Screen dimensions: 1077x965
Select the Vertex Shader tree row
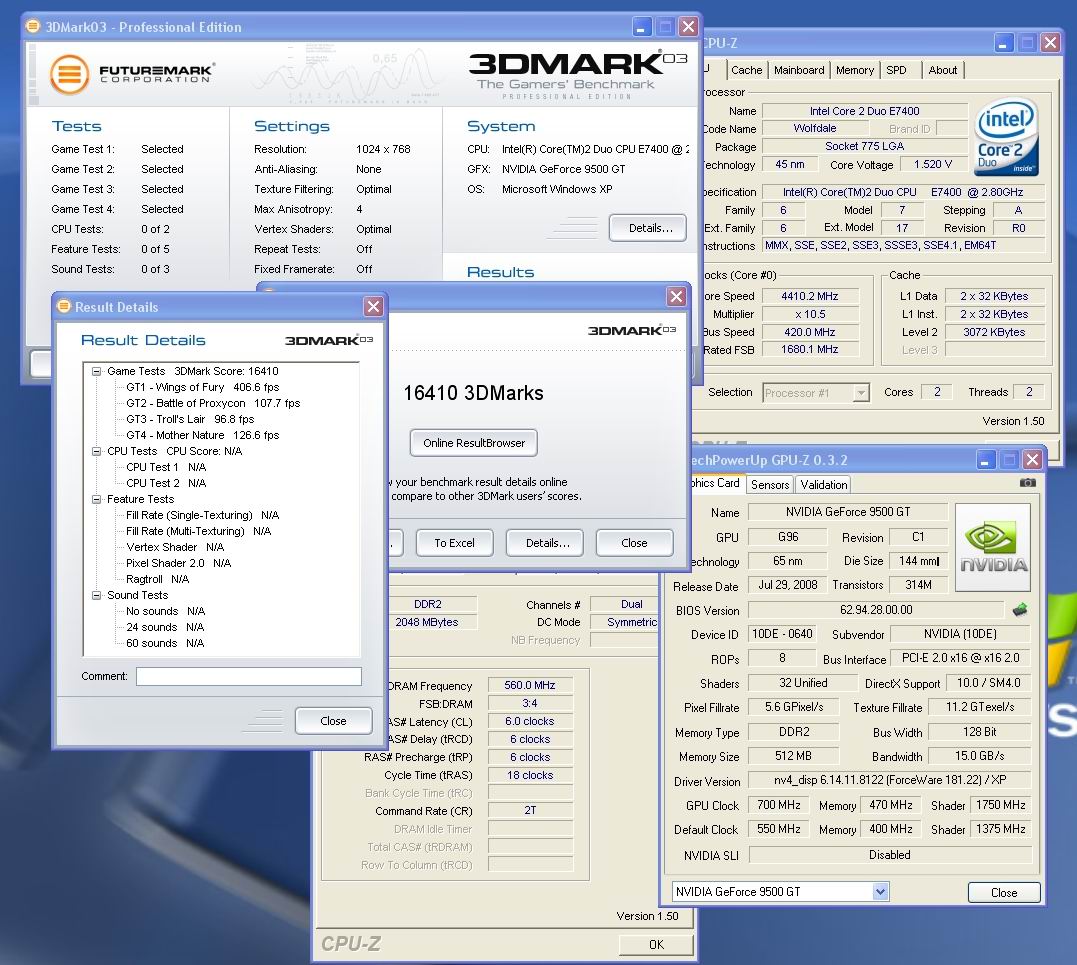(x=175, y=547)
